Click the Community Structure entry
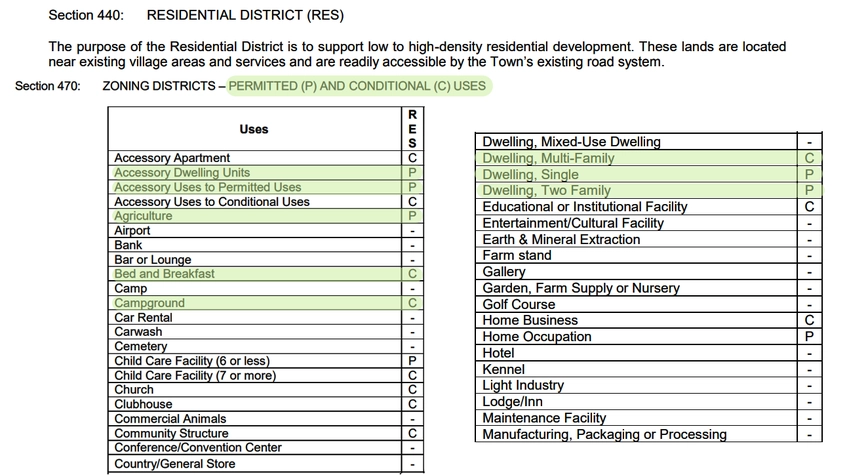This screenshot has width=849, height=475. coord(171,434)
